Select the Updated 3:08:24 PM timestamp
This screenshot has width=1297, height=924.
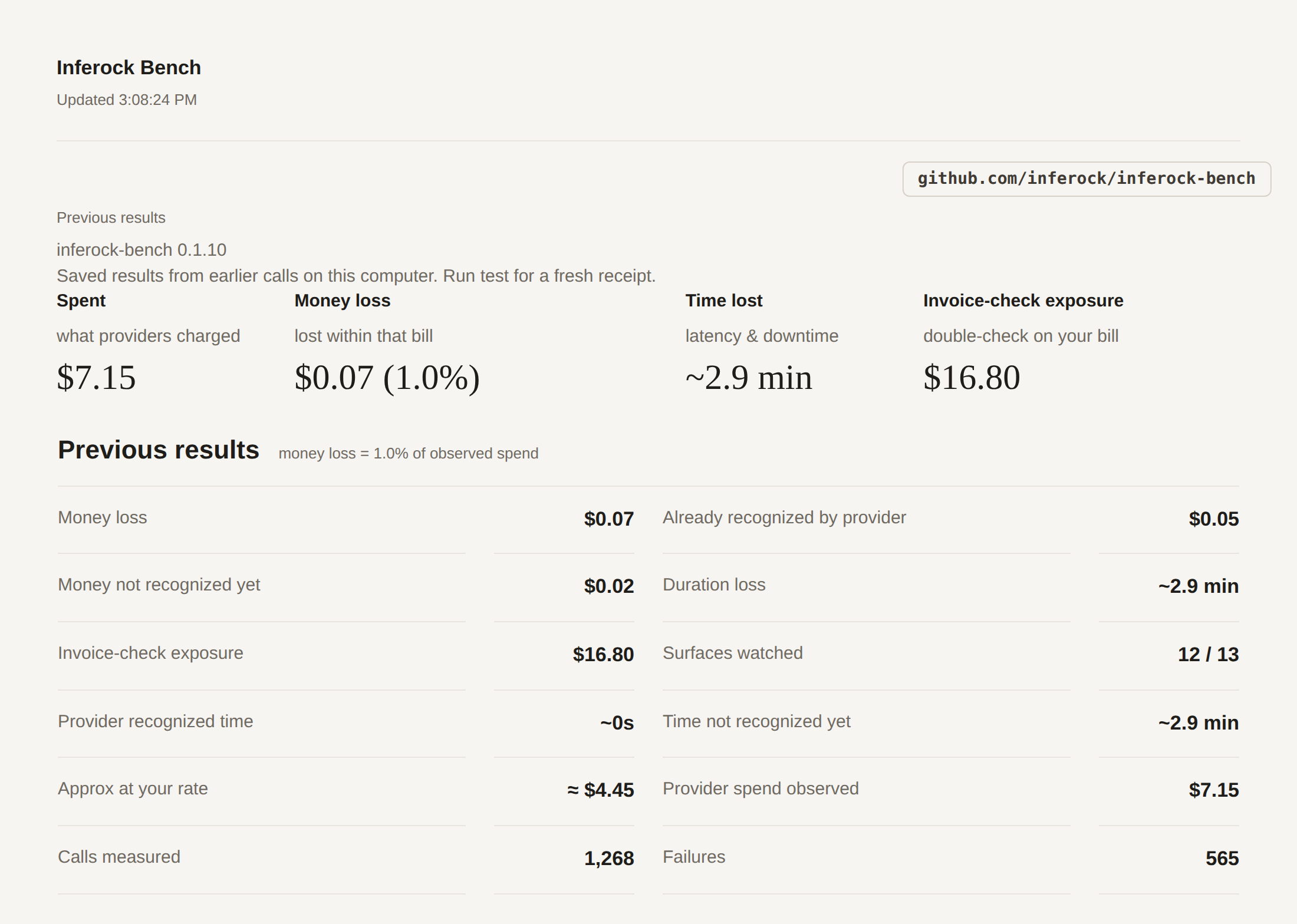point(127,100)
